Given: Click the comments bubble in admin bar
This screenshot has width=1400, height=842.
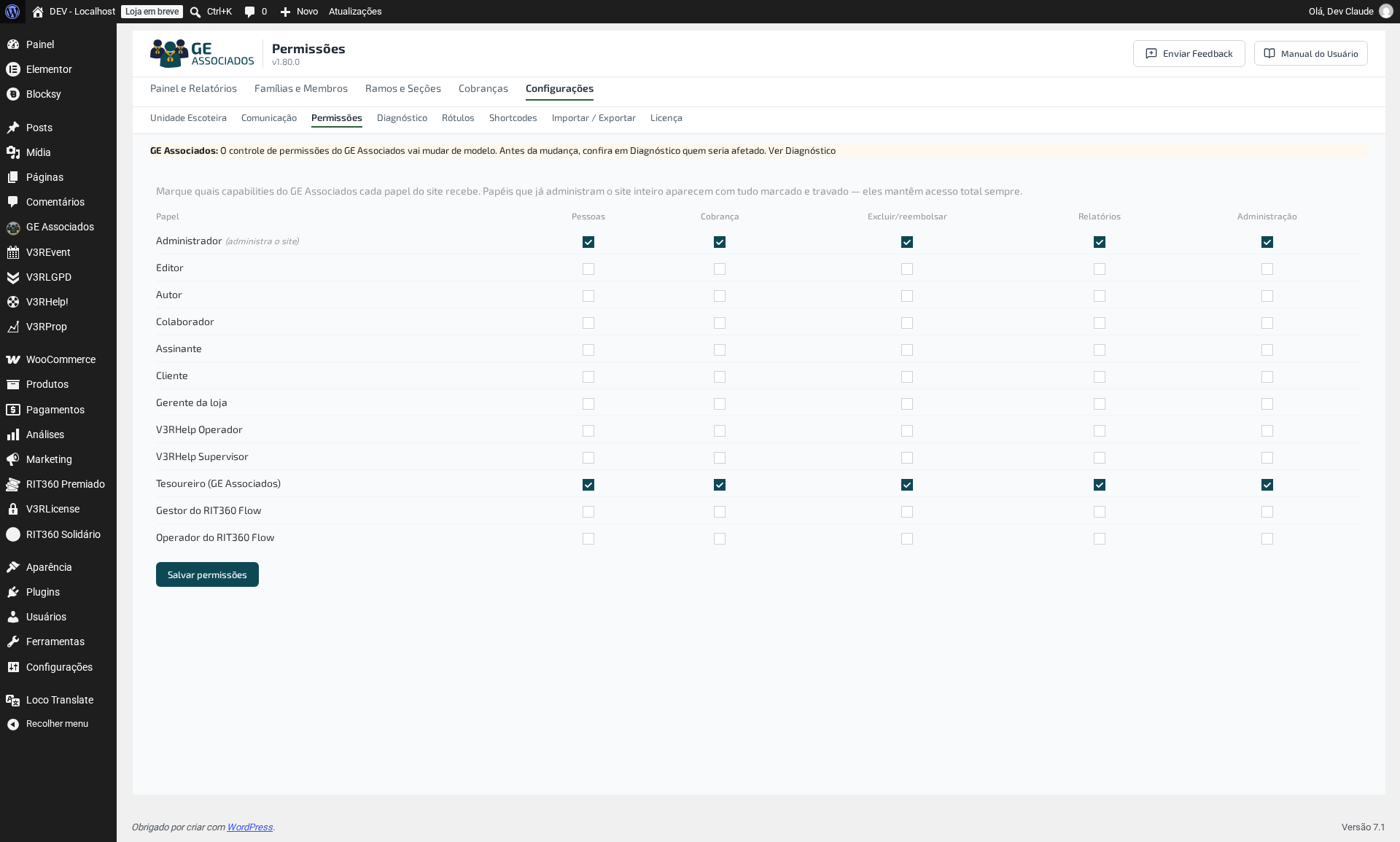Looking at the screenshot, I should [249, 12].
